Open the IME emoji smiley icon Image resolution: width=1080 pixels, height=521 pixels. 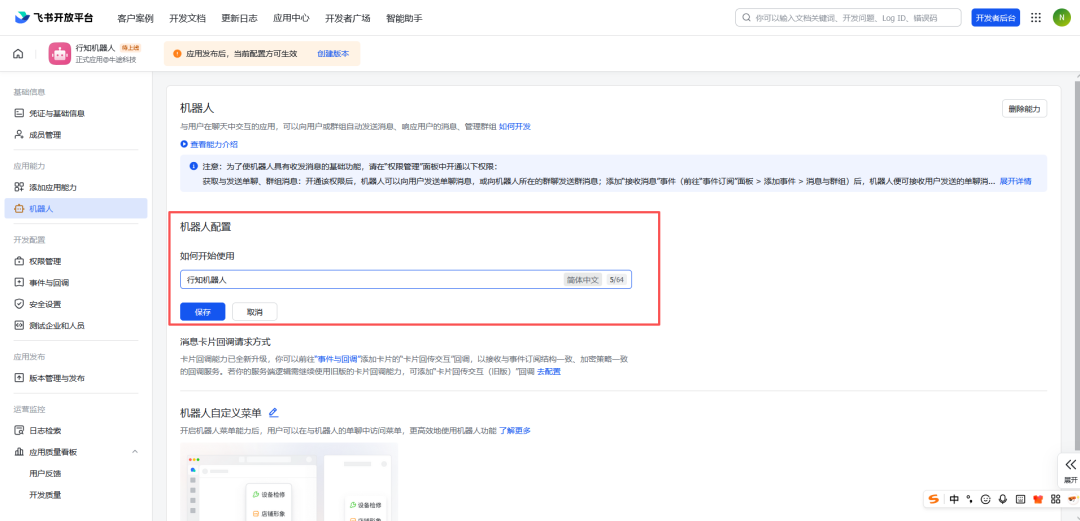(986, 499)
